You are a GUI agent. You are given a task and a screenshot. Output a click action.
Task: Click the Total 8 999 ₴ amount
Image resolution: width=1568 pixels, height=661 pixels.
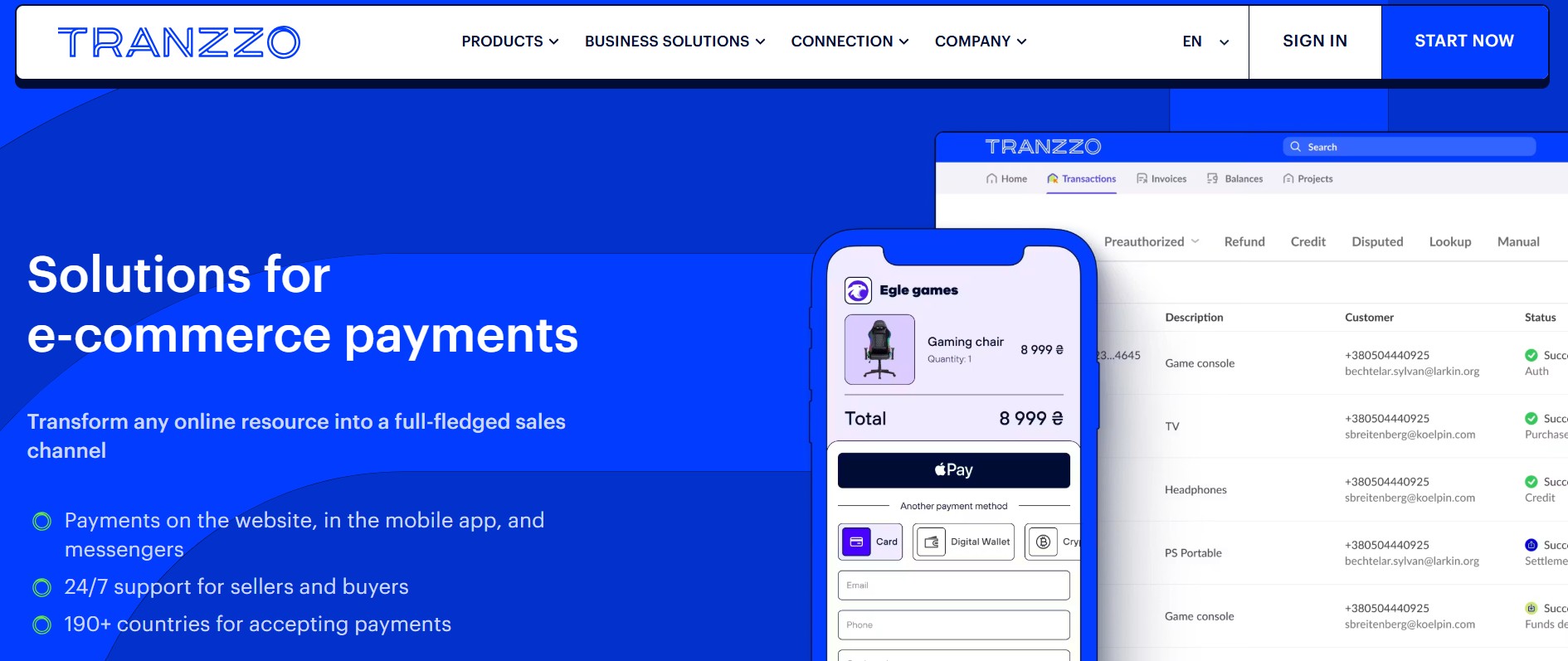coord(1031,419)
